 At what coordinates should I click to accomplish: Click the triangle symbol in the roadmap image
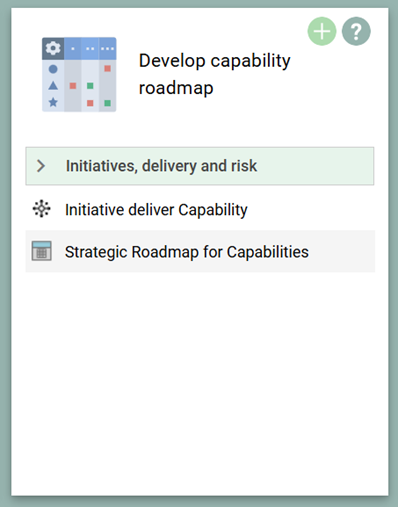point(53,86)
